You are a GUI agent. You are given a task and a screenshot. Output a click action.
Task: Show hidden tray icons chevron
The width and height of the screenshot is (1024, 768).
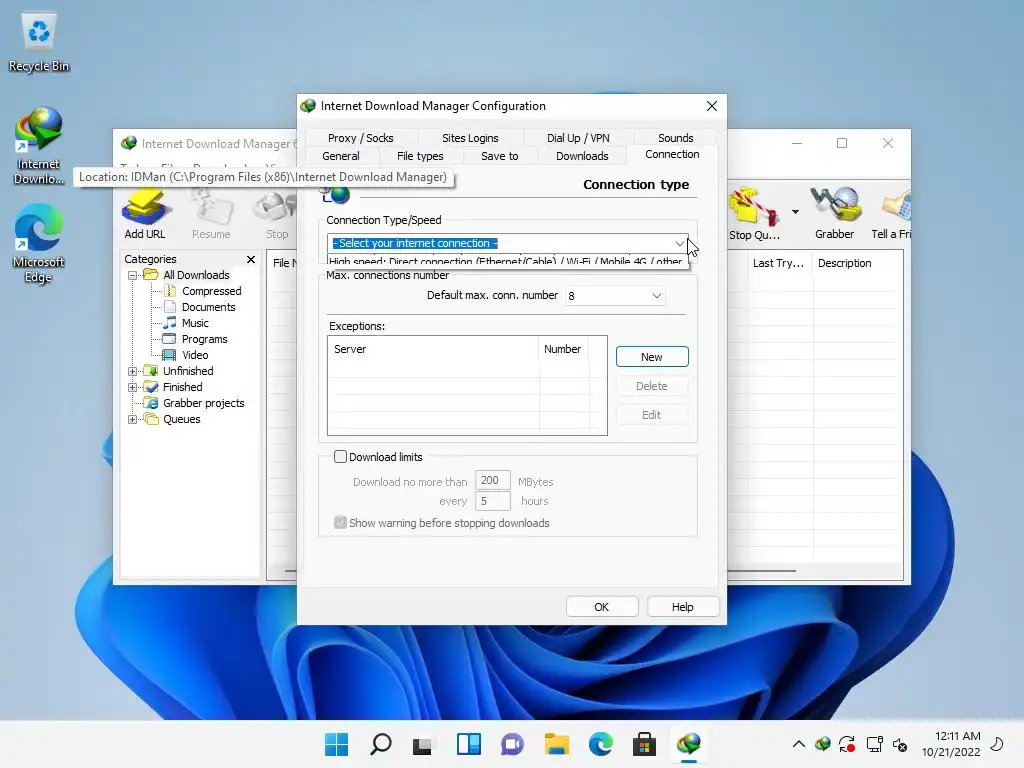coord(798,744)
